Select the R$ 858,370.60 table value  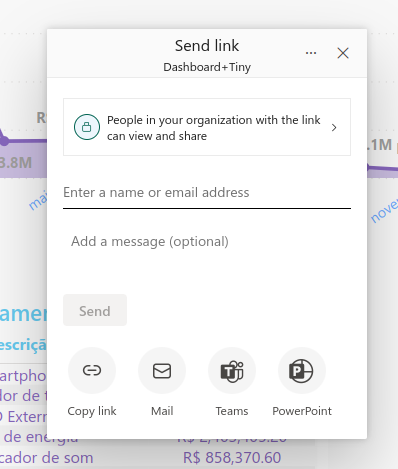(x=232, y=458)
